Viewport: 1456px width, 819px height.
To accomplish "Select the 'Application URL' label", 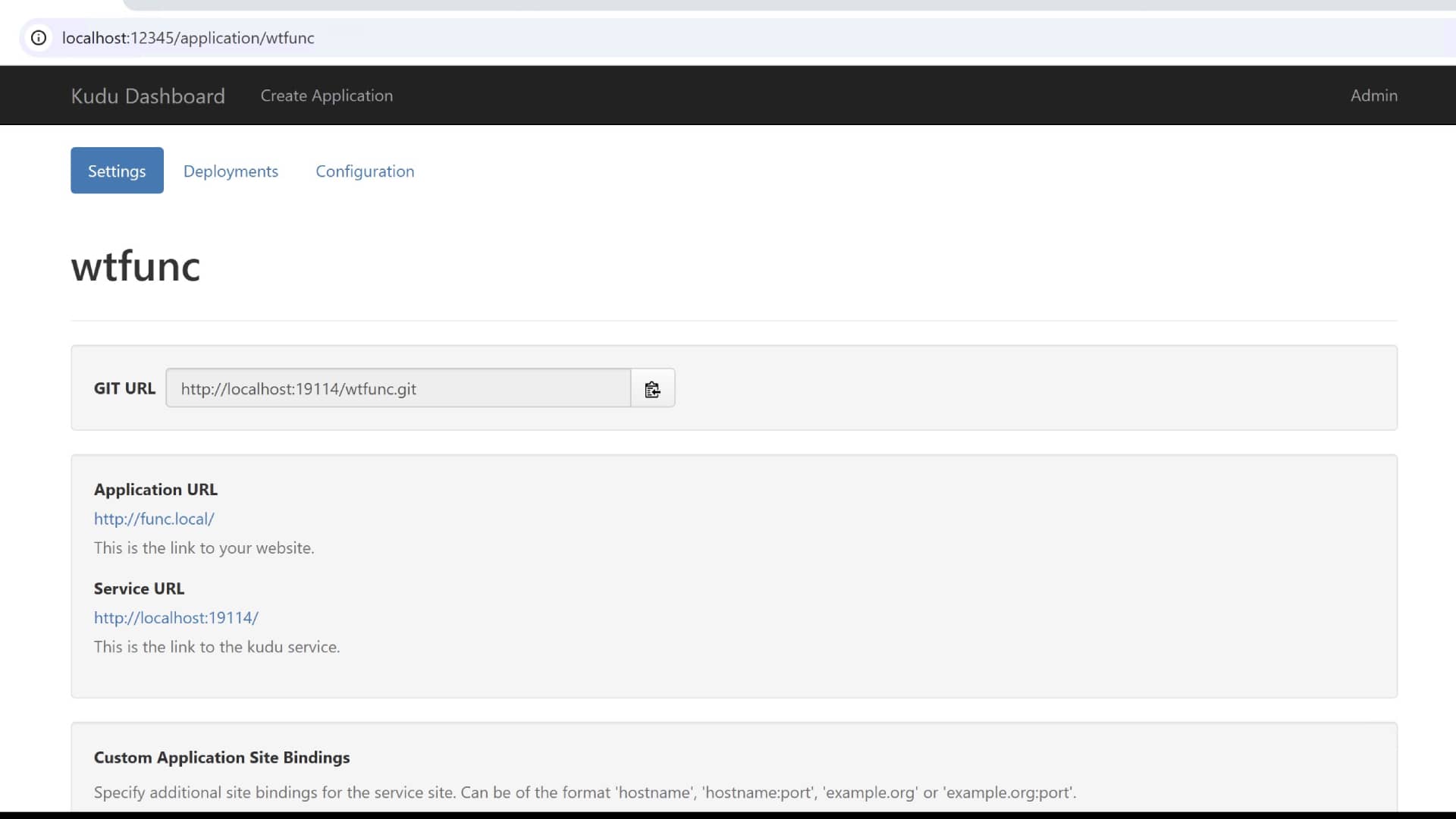I will [x=155, y=490].
